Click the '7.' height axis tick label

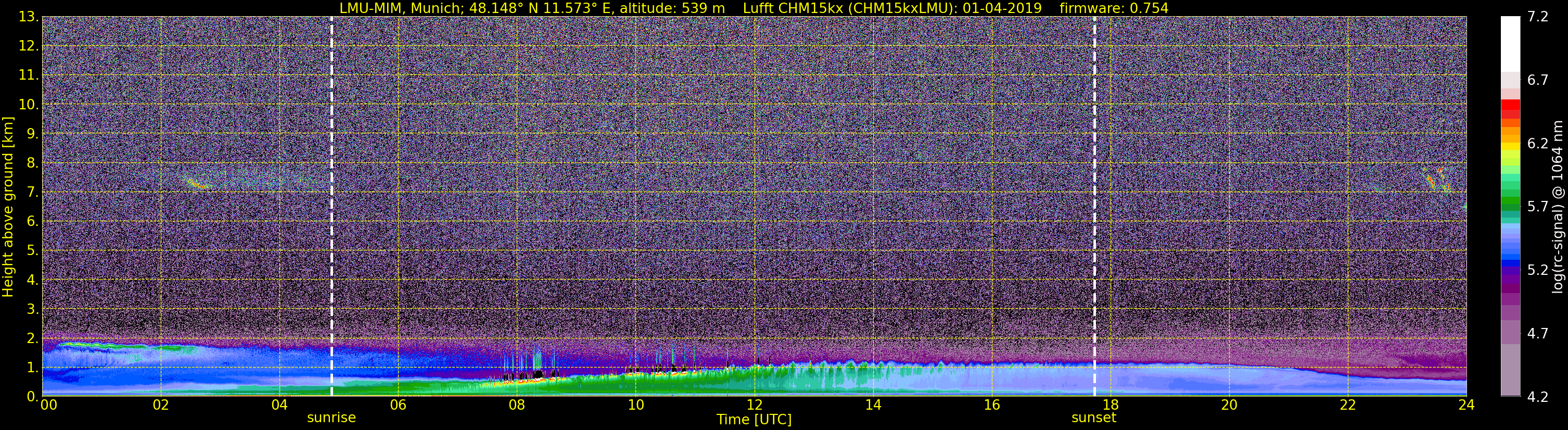tap(32, 192)
